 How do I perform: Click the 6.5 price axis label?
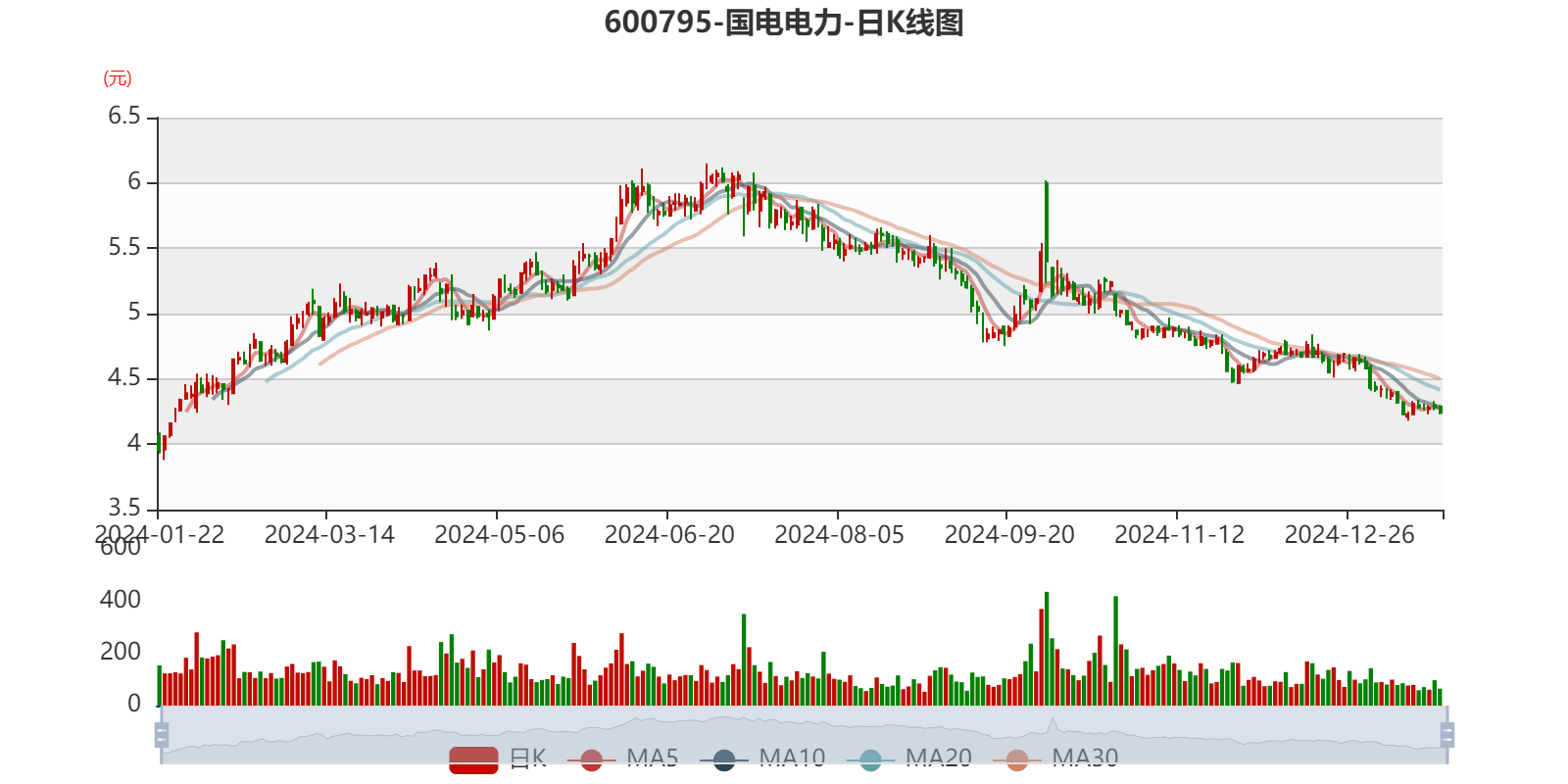[x=124, y=117]
